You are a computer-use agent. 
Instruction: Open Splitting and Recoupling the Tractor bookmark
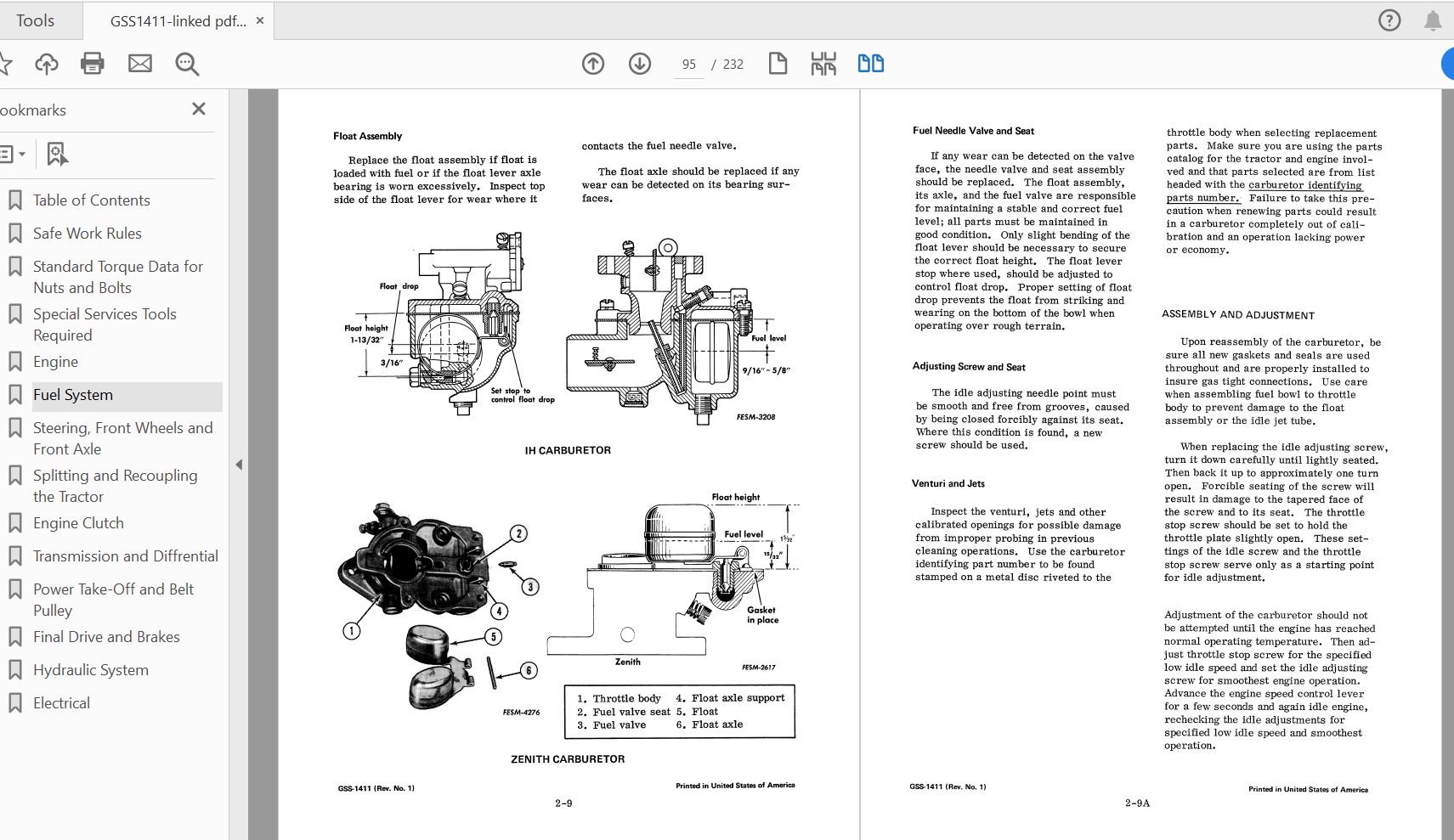pos(115,486)
